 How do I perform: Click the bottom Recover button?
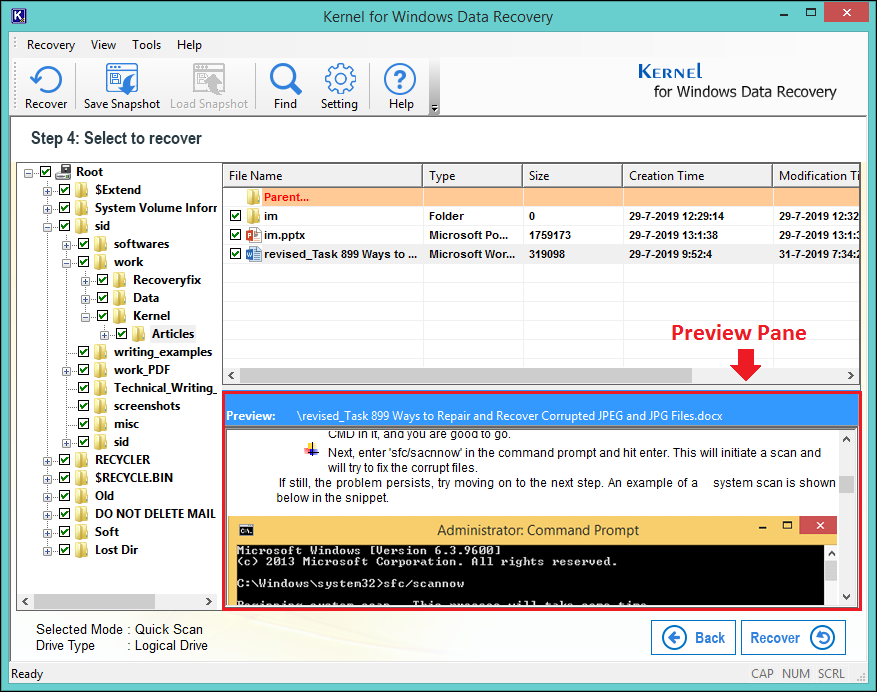point(793,637)
